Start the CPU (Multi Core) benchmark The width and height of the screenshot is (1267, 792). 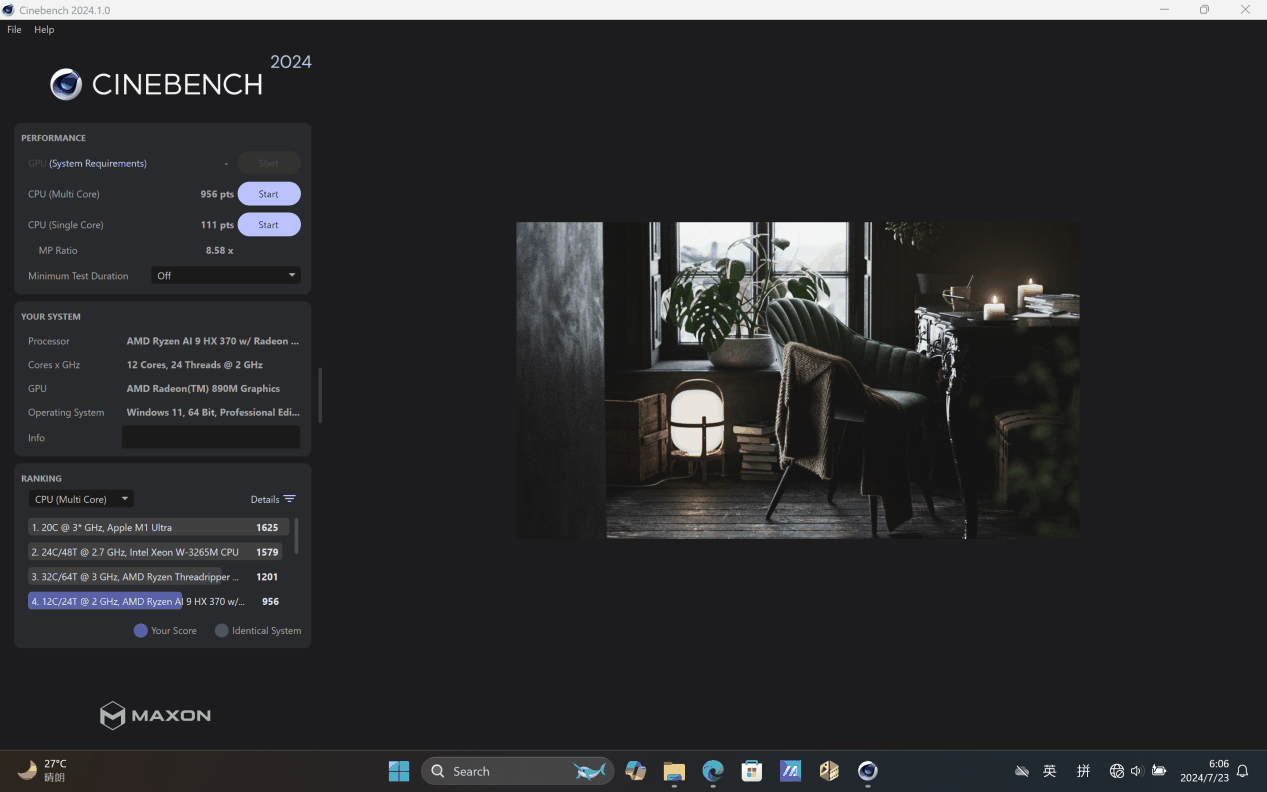click(x=268, y=194)
